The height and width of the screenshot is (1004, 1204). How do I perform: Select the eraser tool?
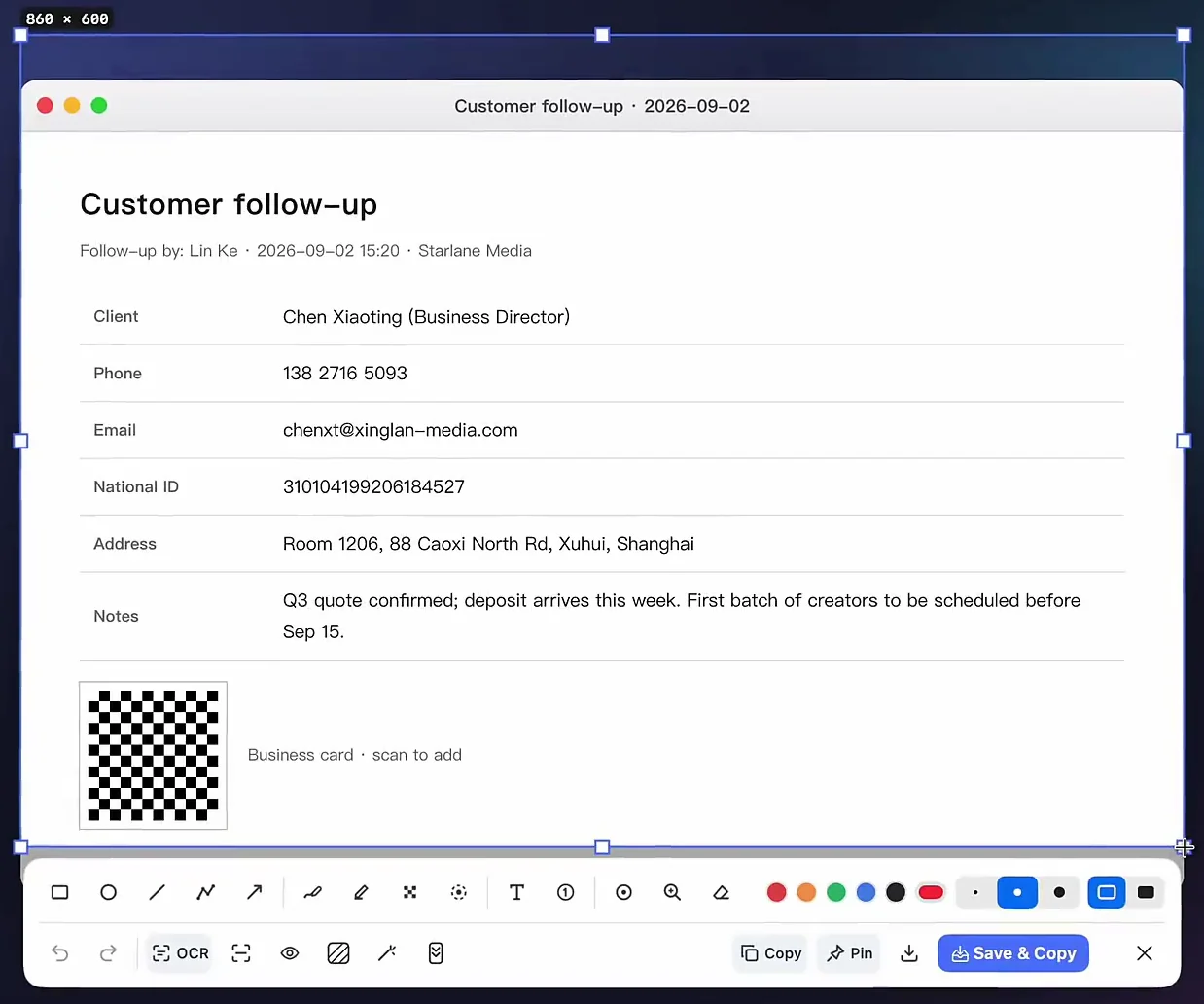point(721,892)
